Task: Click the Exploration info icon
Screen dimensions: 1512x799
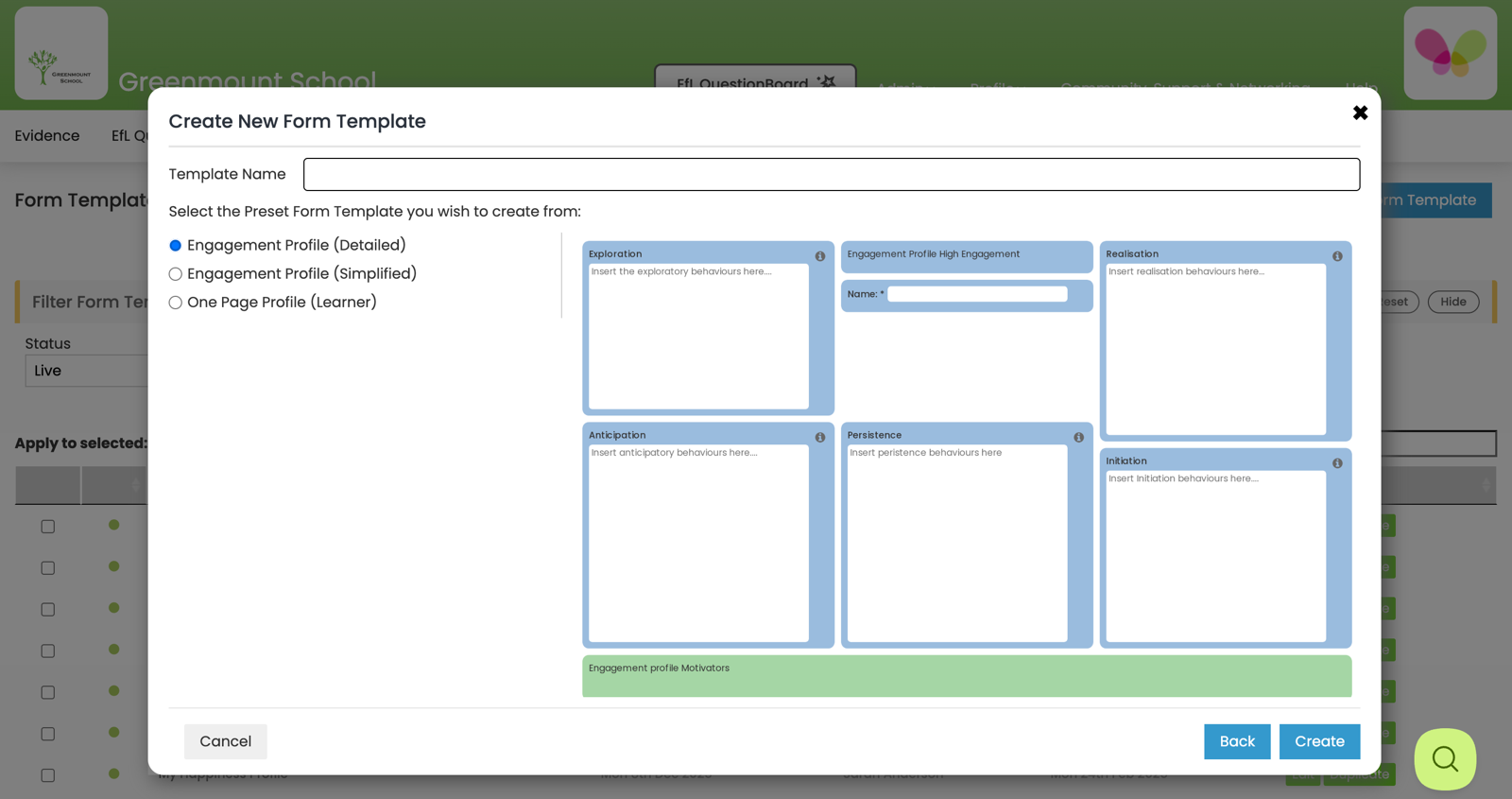Action: pos(820,256)
